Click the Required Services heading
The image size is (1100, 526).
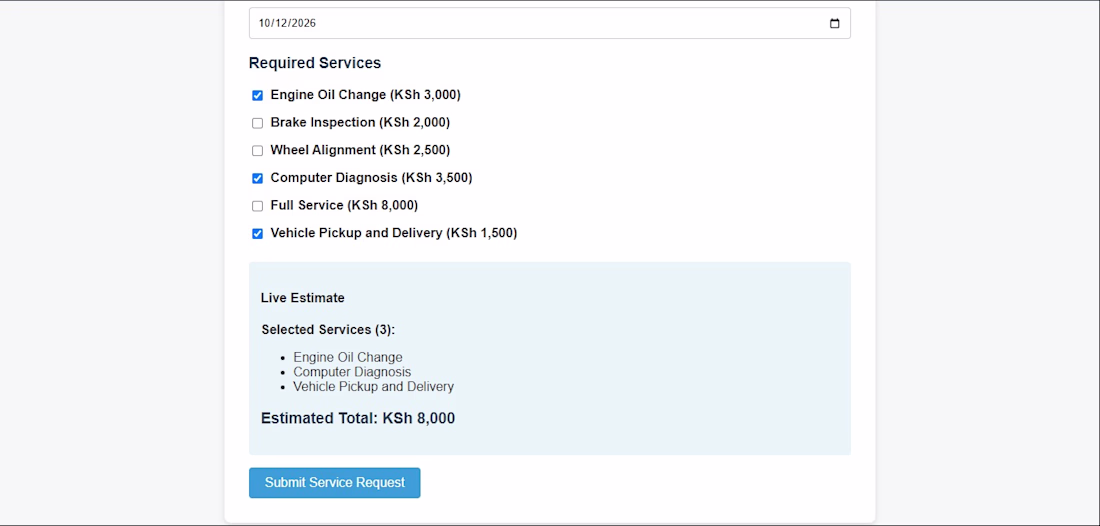click(x=315, y=63)
